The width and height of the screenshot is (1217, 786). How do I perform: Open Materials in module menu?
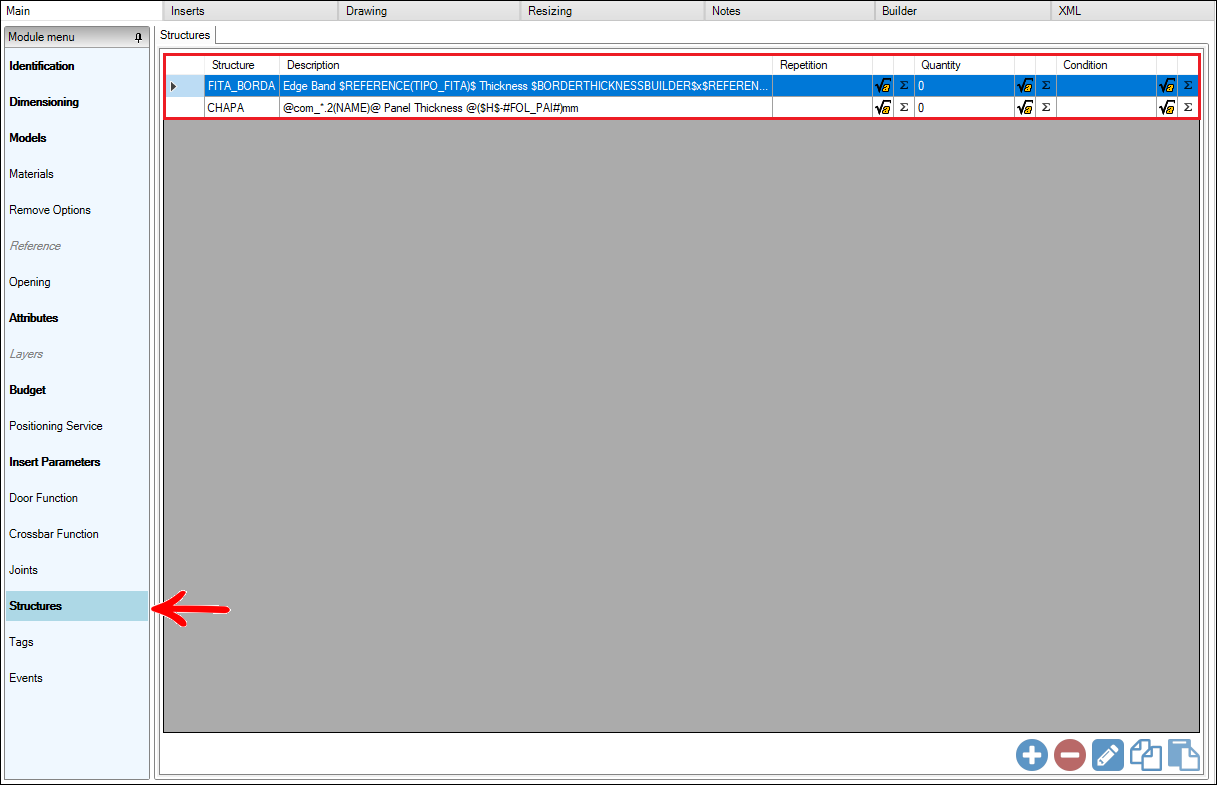pos(76,174)
